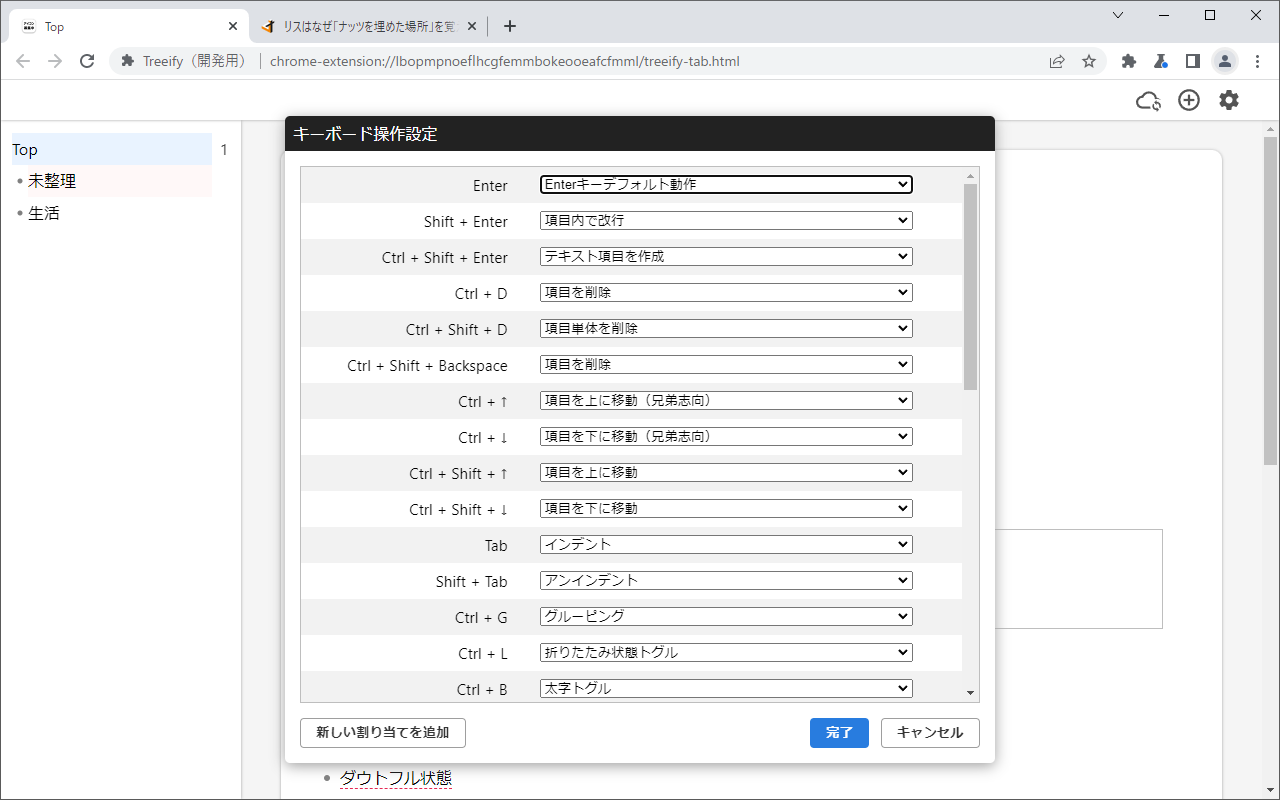Click the browser forward arrow
The height and width of the screenshot is (800, 1280).
pos(55,61)
